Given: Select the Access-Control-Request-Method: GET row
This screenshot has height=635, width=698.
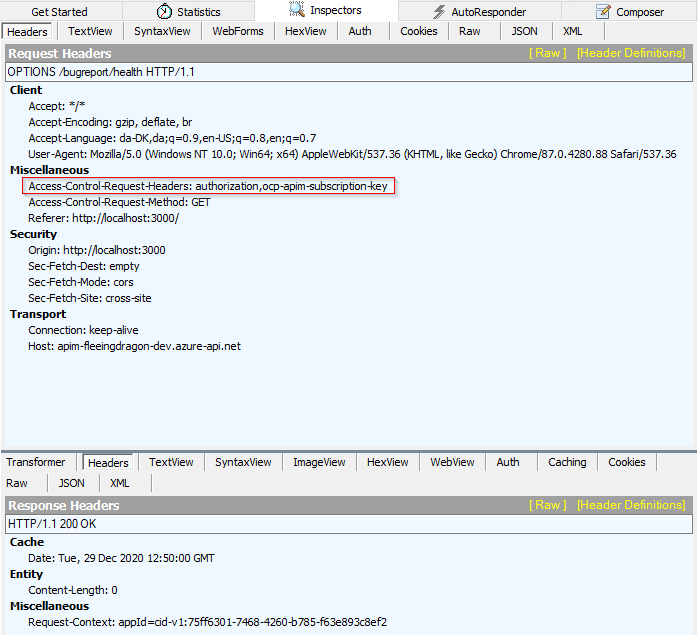Looking at the screenshot, I should (119, 203).
